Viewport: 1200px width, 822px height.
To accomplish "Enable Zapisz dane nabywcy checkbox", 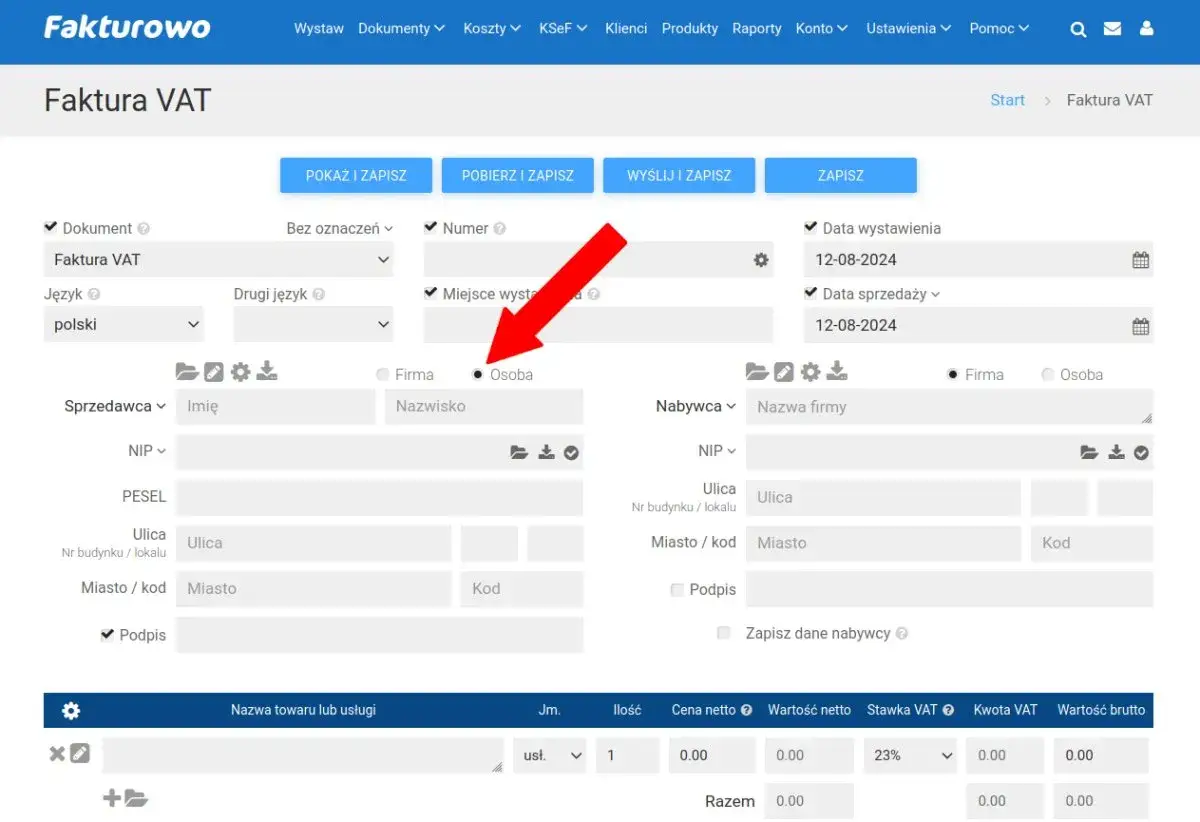I will 724,633.
